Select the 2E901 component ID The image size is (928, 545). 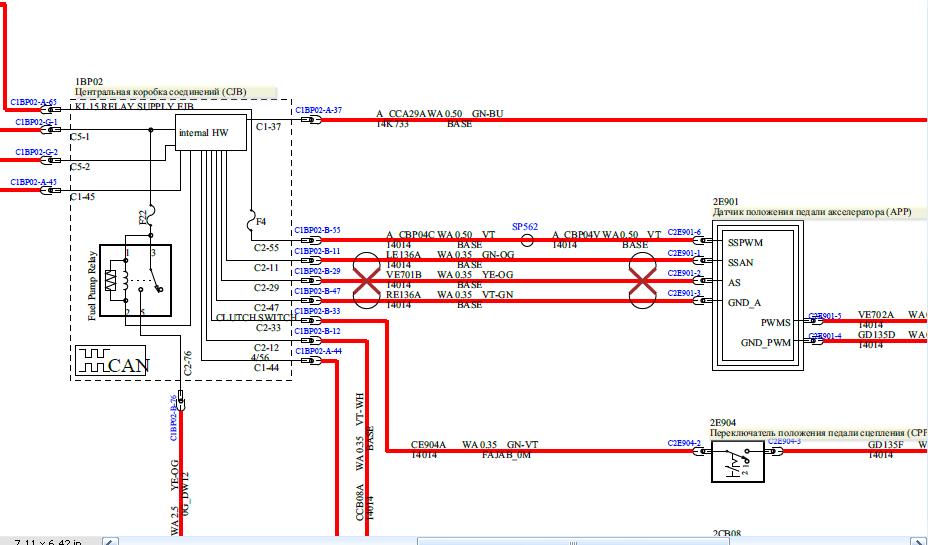pyautogui.click(x=726, y=202)
